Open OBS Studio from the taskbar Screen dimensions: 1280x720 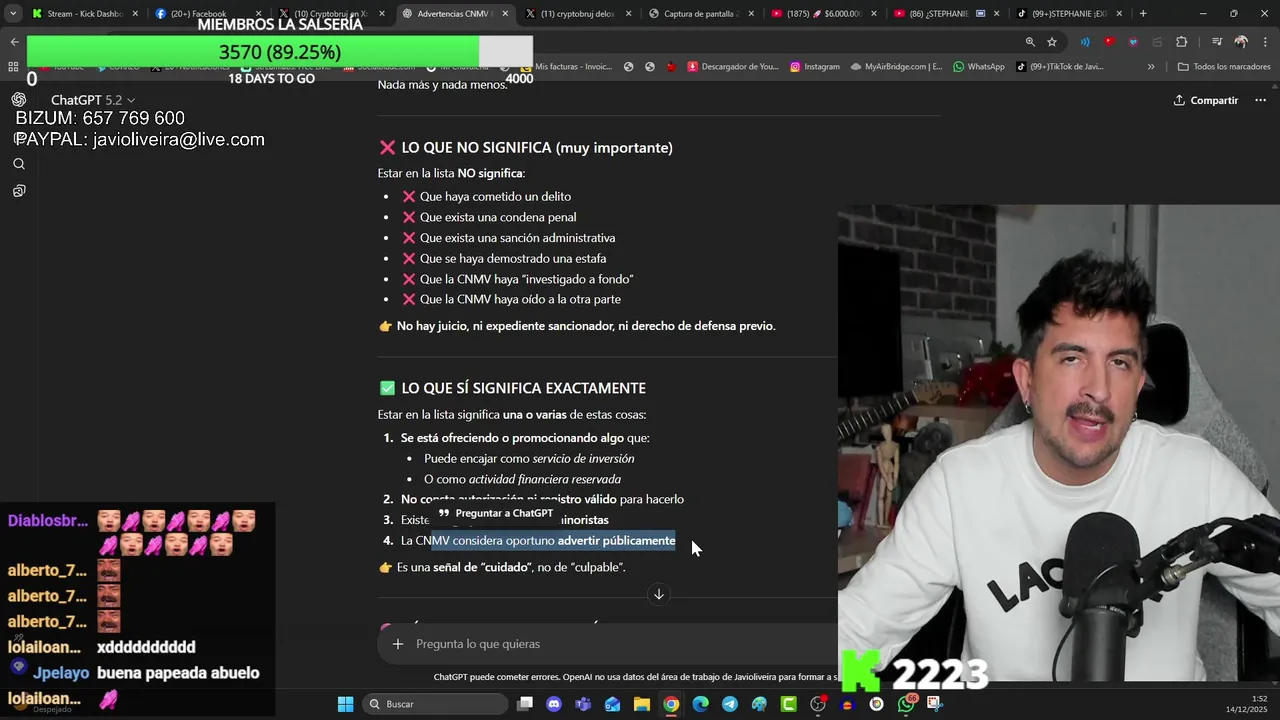(x=818, y=704)
